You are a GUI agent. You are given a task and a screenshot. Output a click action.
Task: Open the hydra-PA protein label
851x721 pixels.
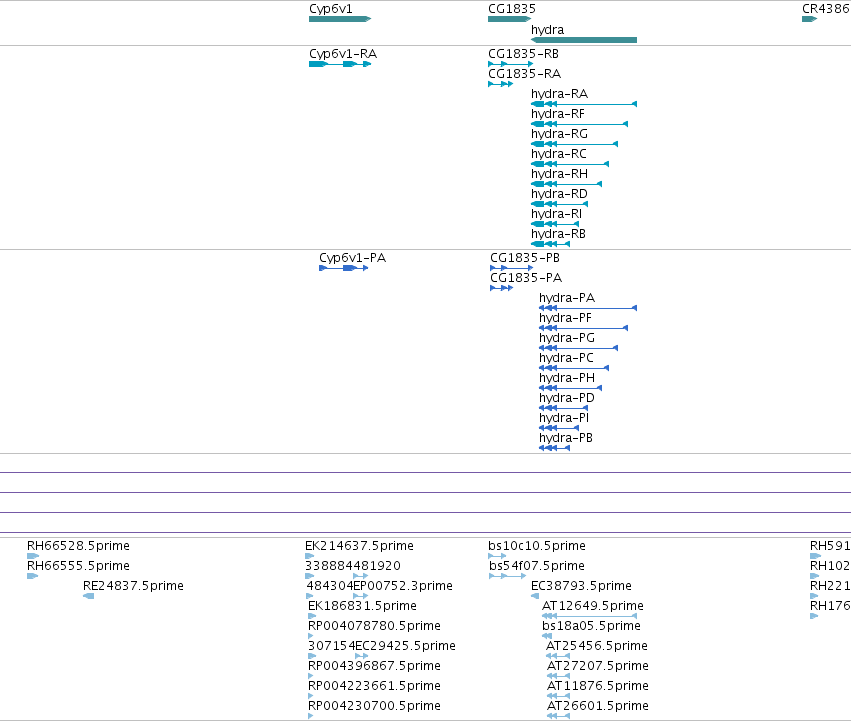[x=567, y=298]
